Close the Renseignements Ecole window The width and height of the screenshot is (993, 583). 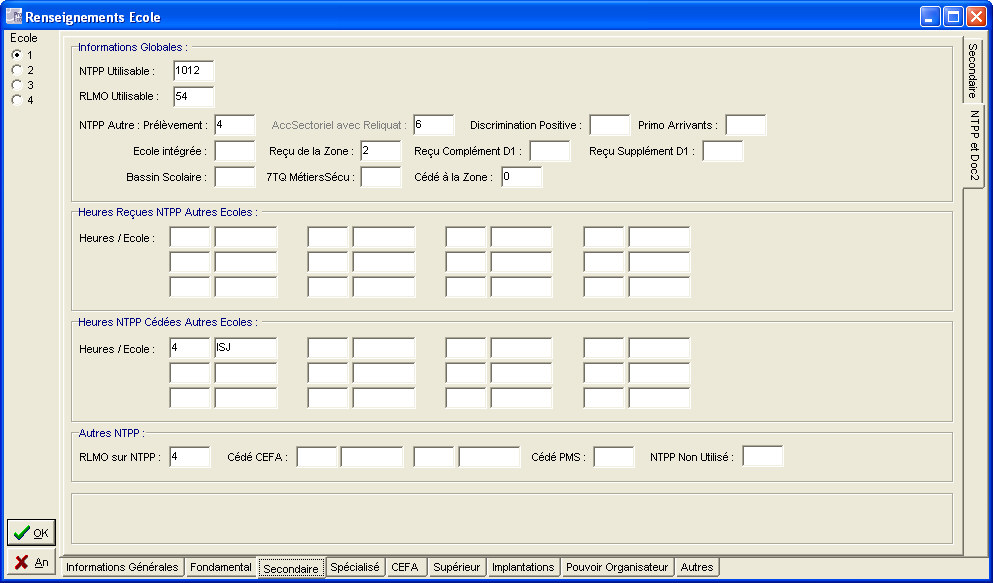tap(975, 16)
